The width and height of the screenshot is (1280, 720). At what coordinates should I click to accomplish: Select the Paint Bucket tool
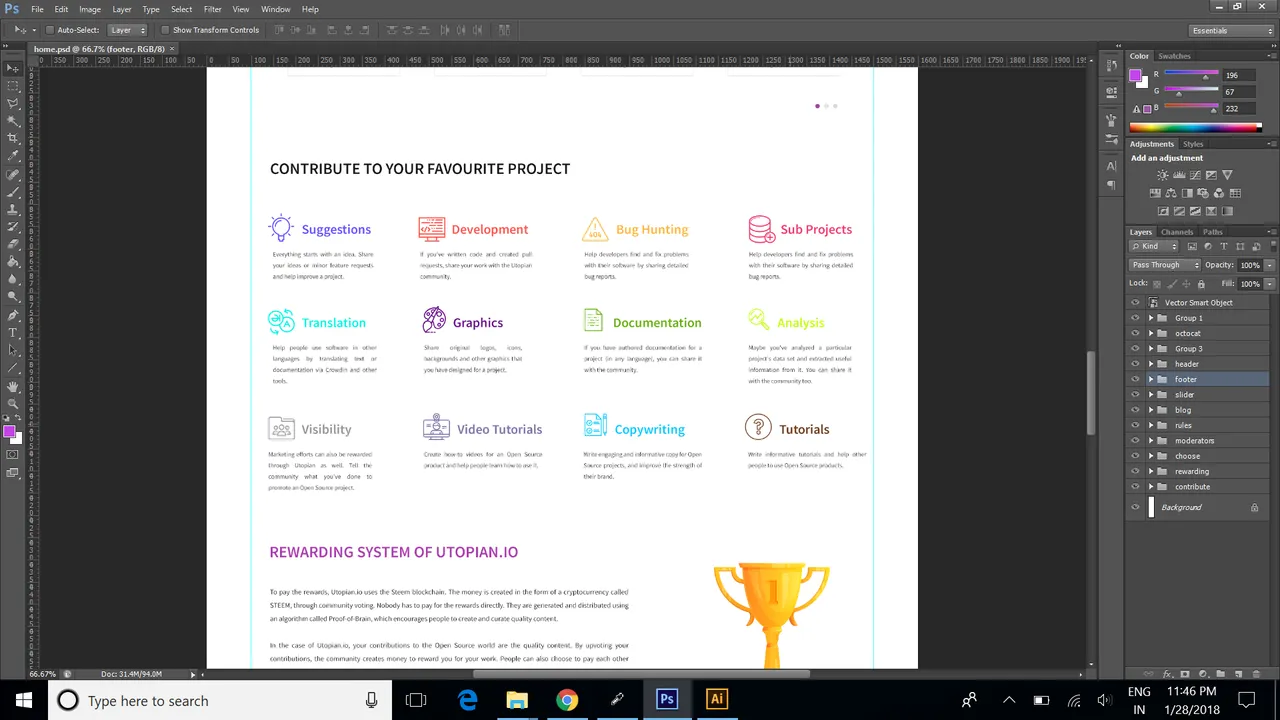point(12,262)
